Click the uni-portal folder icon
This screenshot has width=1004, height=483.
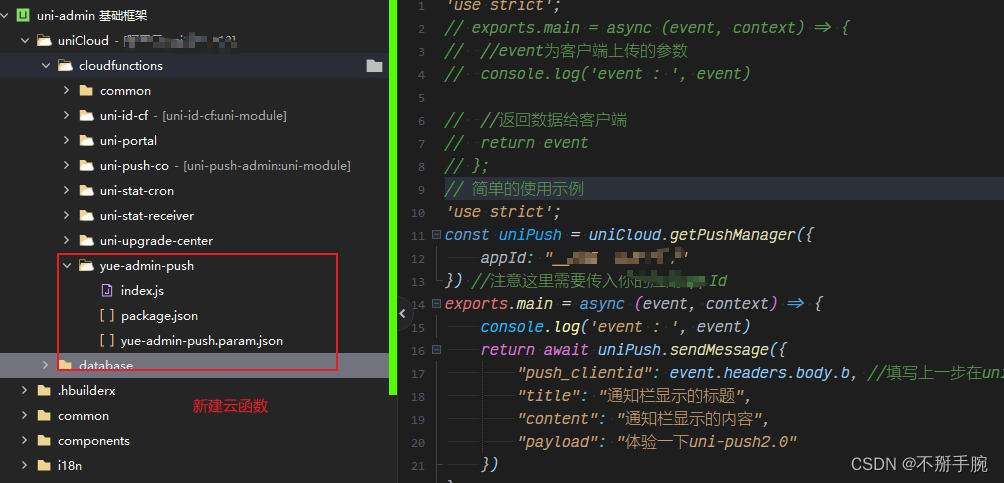click(85, 141)
